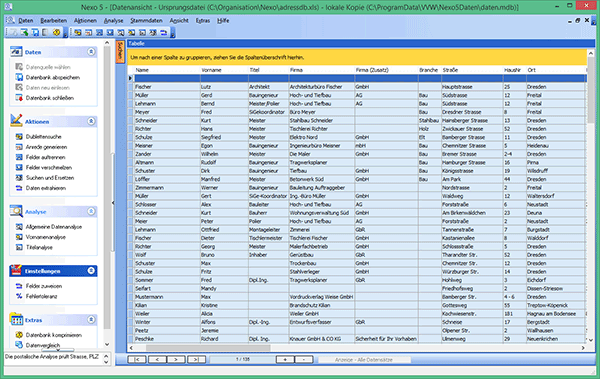Open the first toolbar's options arrow

click(x=65, y=34)
